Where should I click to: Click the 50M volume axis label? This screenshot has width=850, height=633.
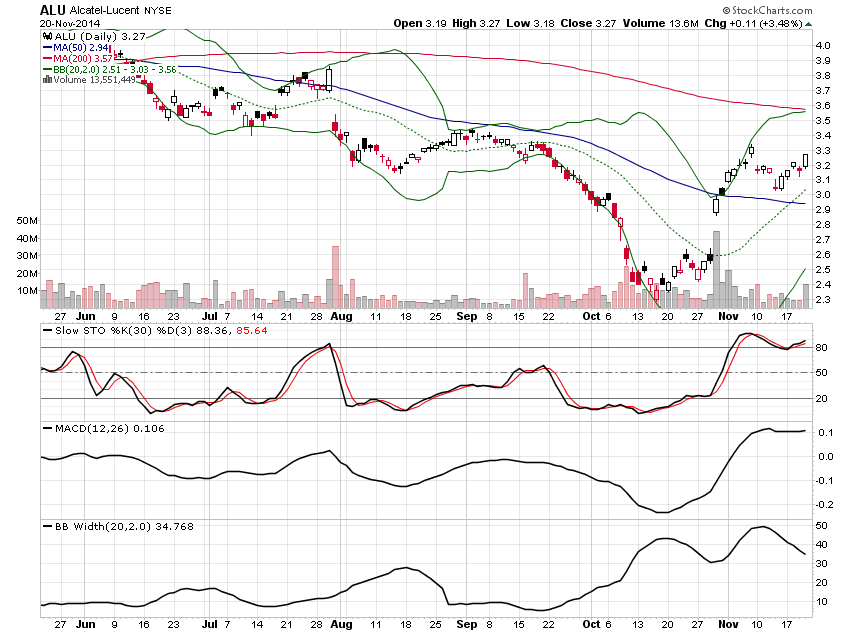pyautogui.click(x=27, y=221)
